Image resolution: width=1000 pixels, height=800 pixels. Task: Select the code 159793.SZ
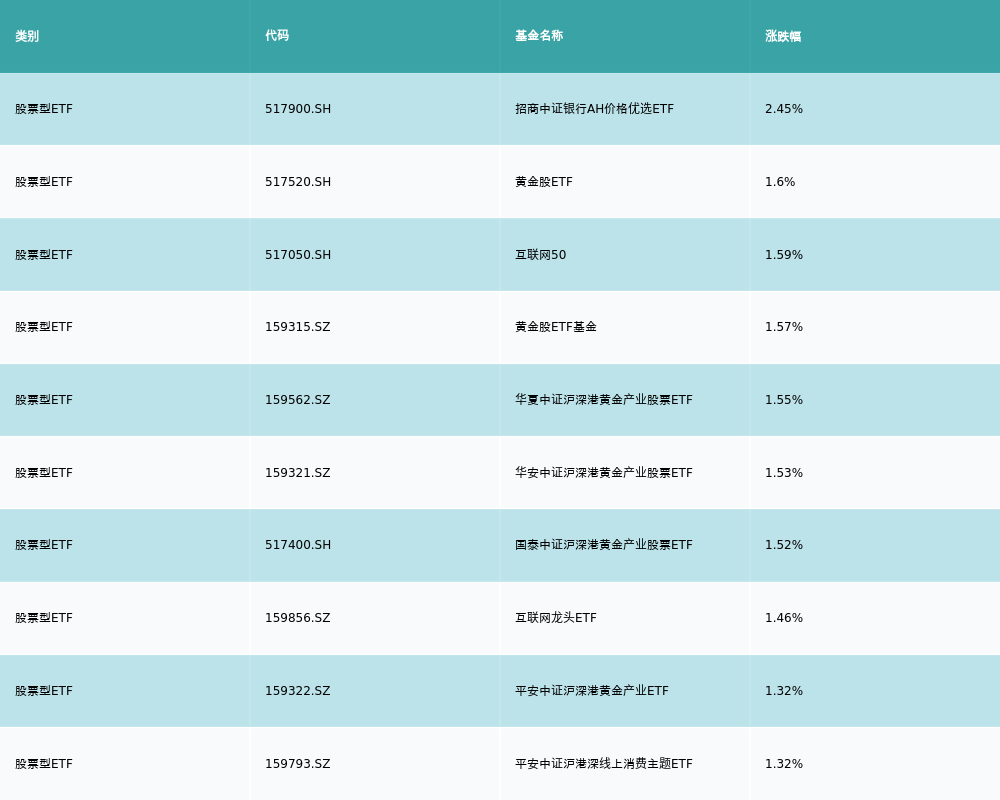298,764
